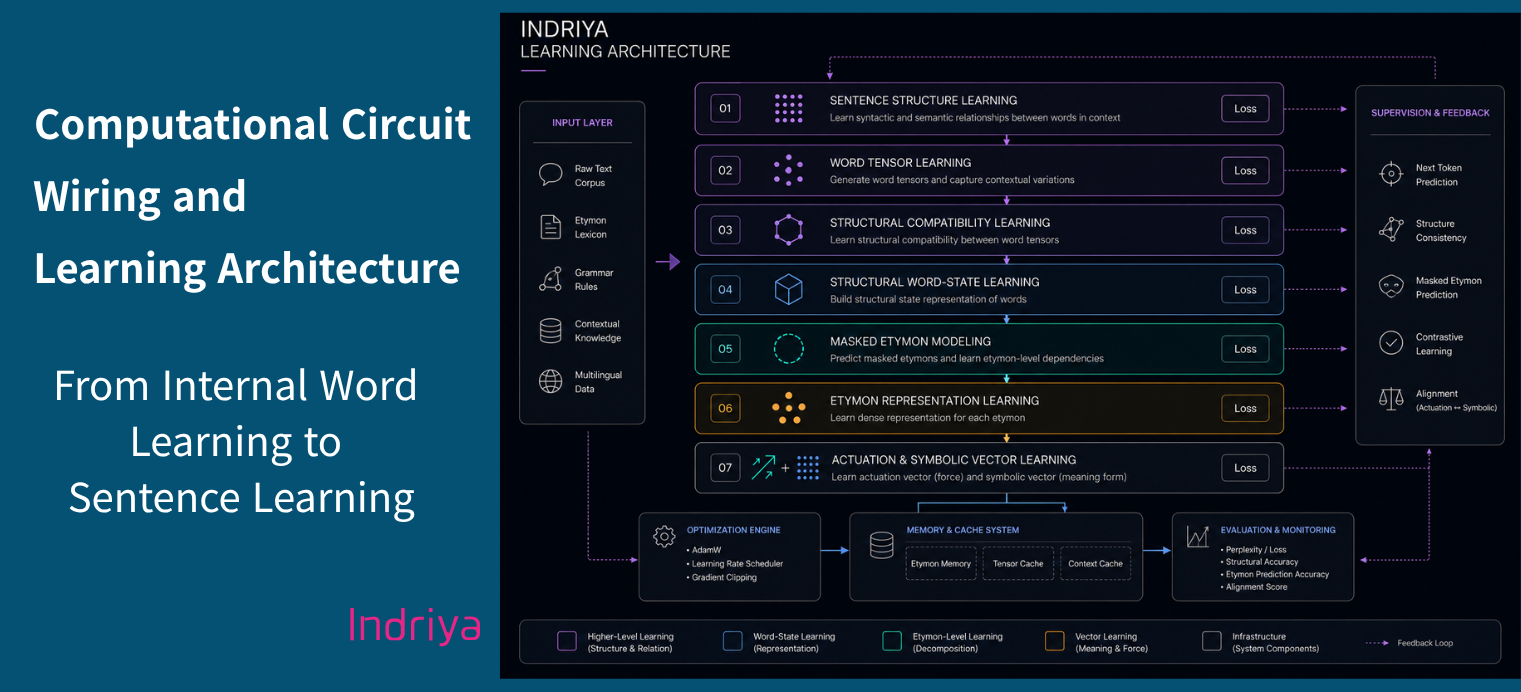Click the 'SUPERVISION & FEEDBACK' heading
Image resolution: width=1521 pixels, height=692 pixels.
[1430, 113]
